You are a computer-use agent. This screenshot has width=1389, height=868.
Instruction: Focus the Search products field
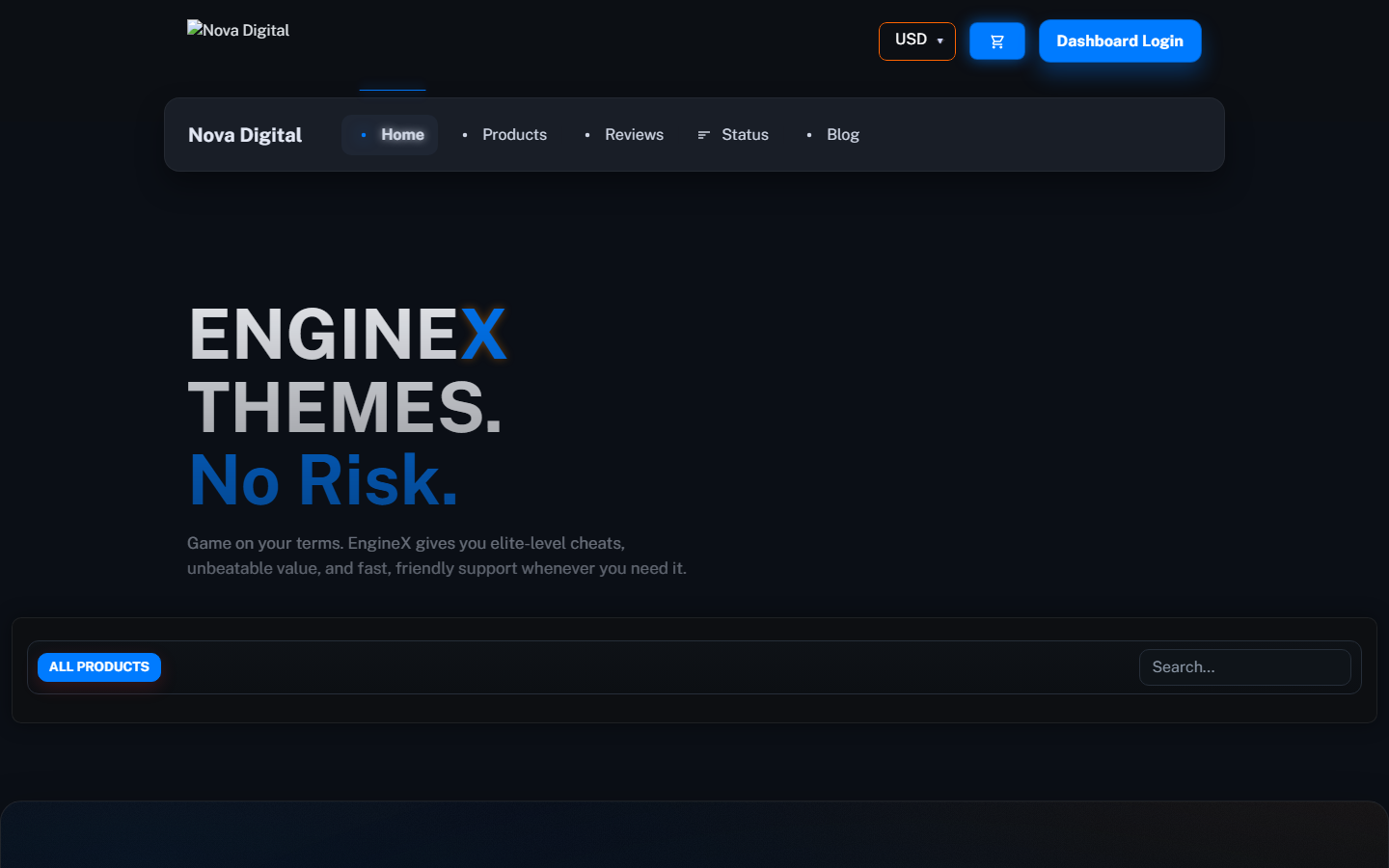coord(1245,667)
